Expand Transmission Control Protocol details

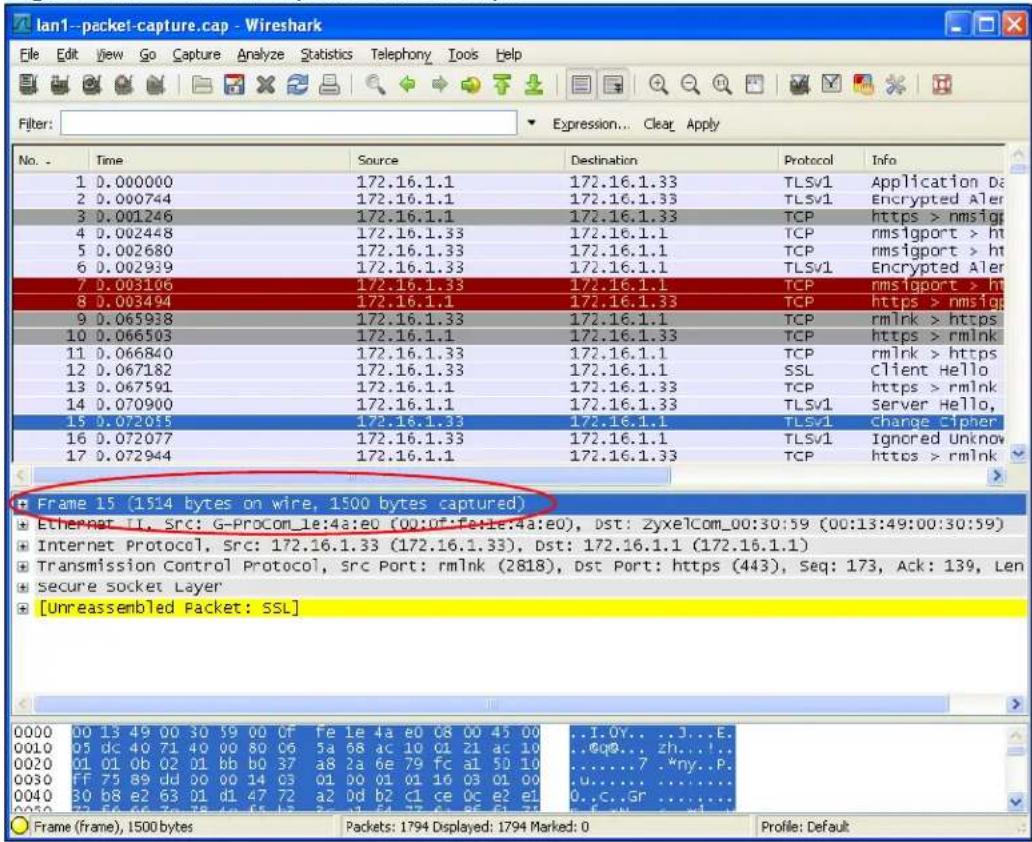coord(22,566)
